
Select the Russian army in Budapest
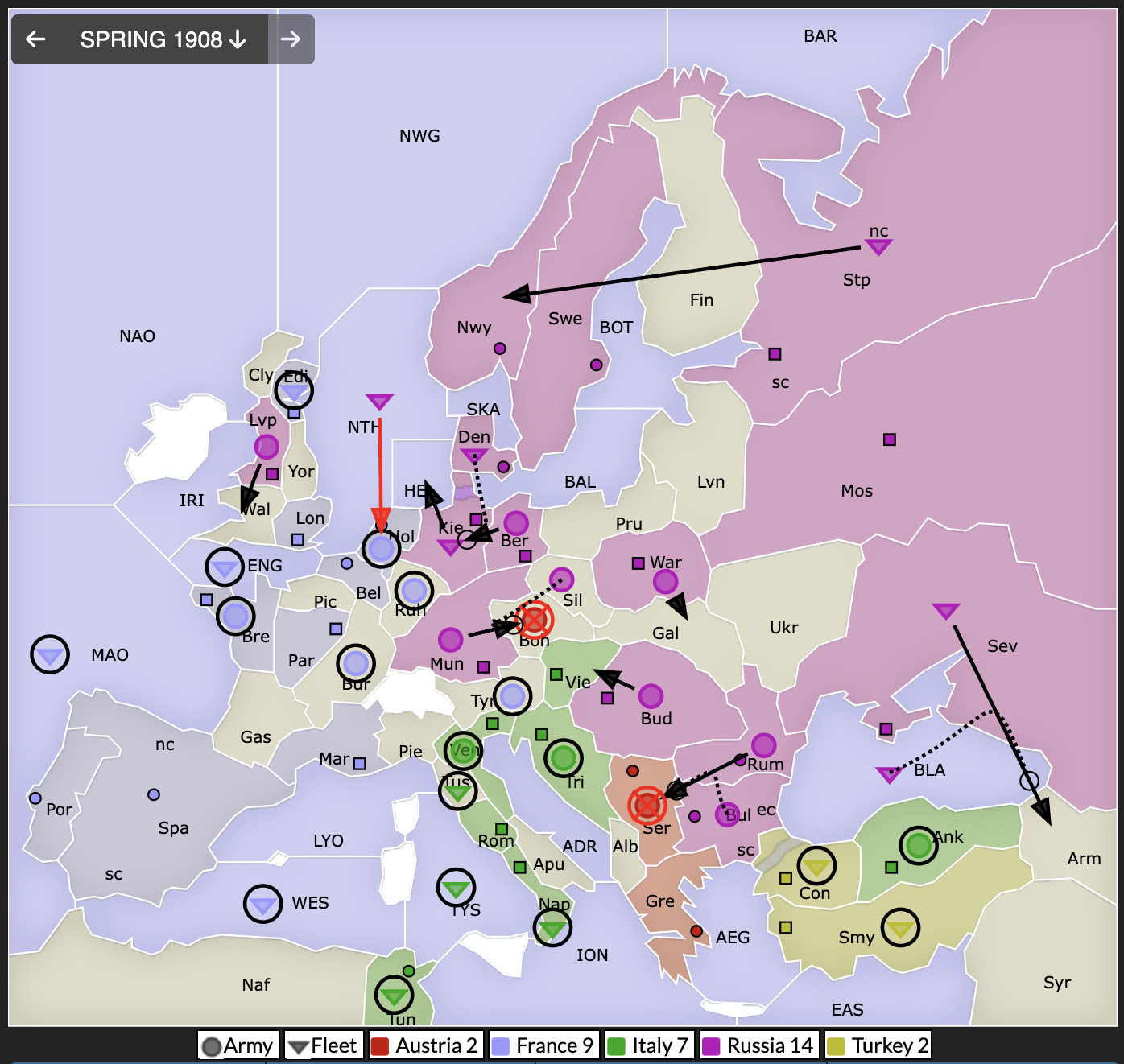point(651,696)
